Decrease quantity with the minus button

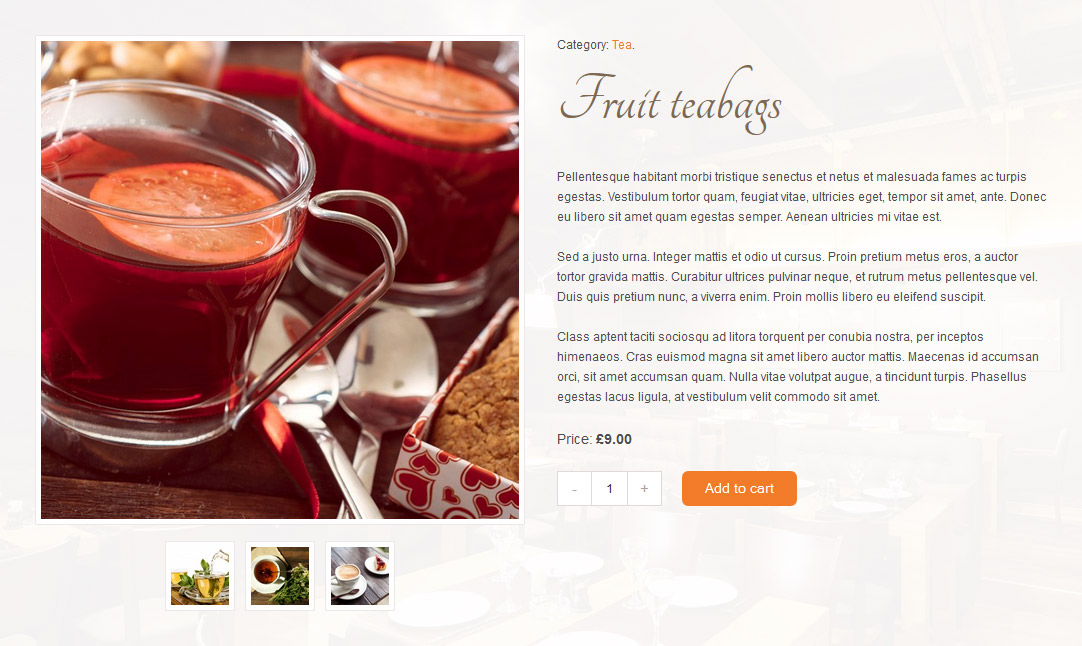574,489
